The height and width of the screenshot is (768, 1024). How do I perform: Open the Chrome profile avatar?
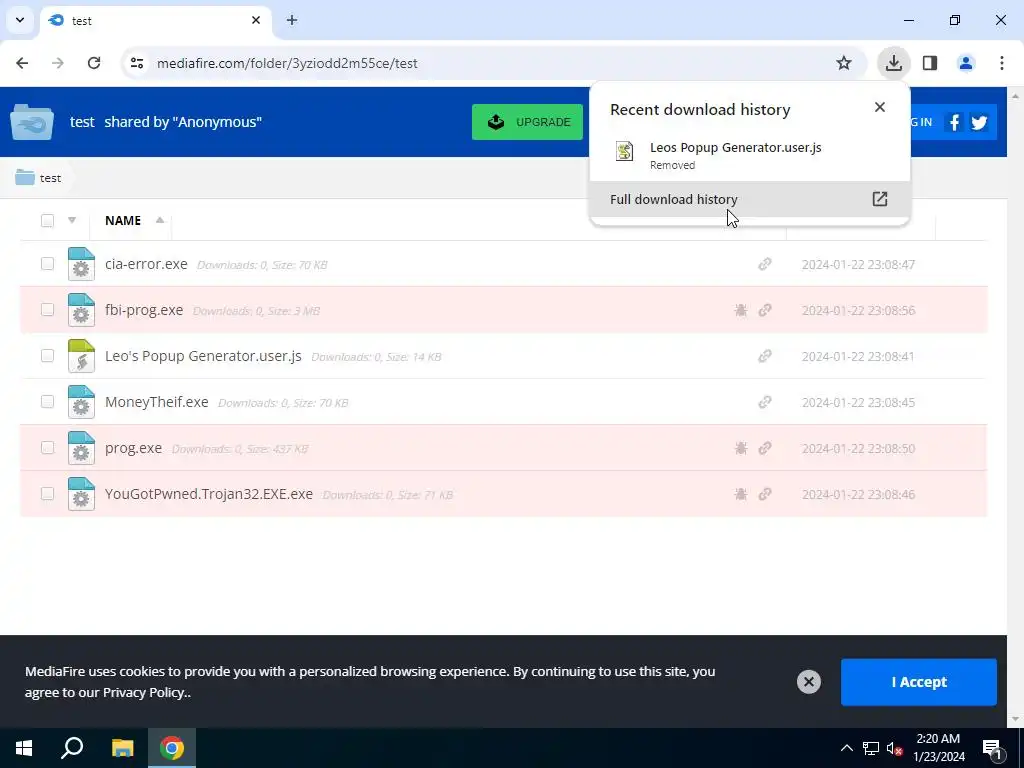966,63
